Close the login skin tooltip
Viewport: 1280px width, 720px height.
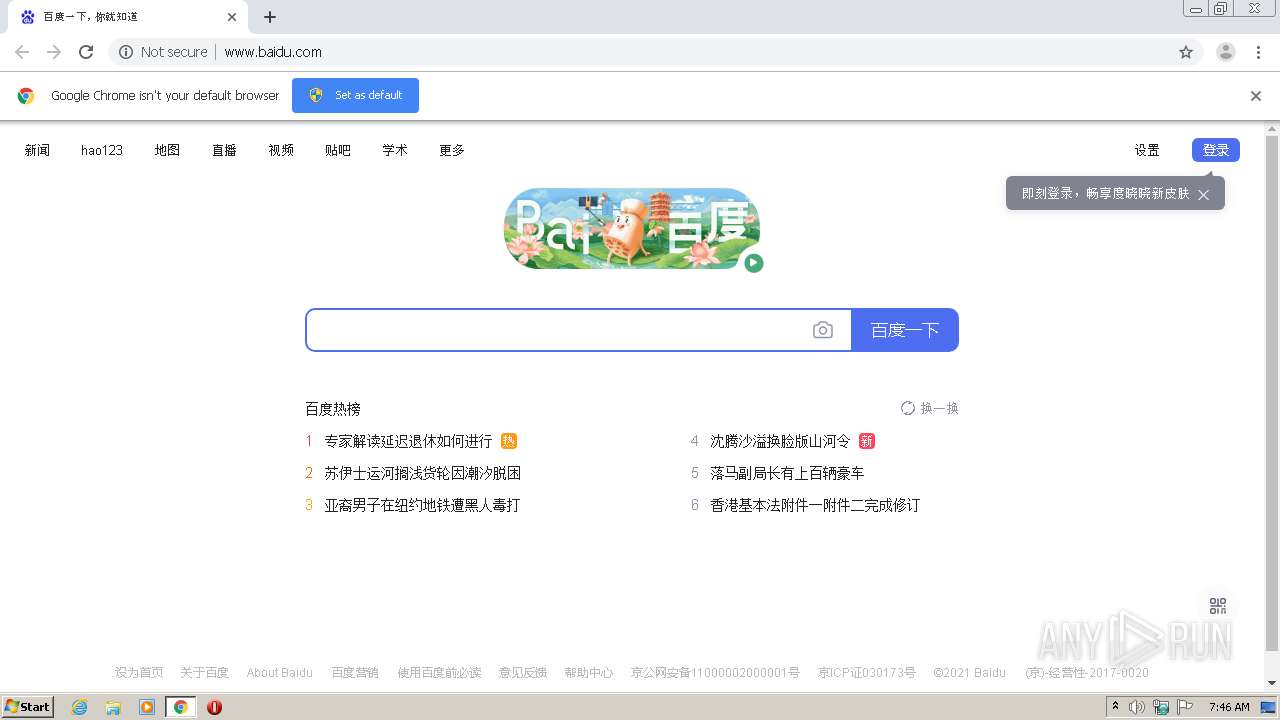pyautogui.click(x=1204, y=195)
